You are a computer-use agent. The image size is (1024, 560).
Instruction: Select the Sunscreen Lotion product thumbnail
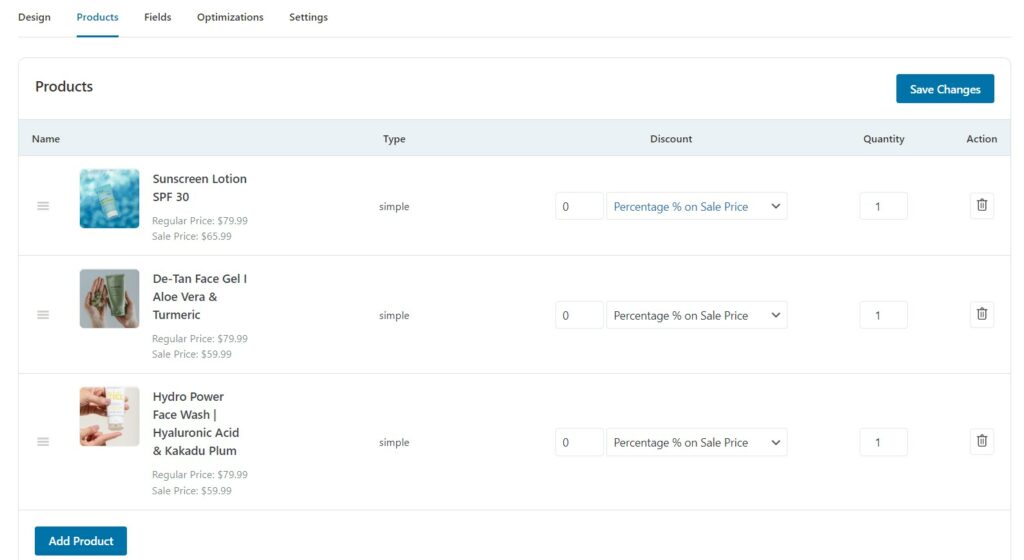[109, 198]
